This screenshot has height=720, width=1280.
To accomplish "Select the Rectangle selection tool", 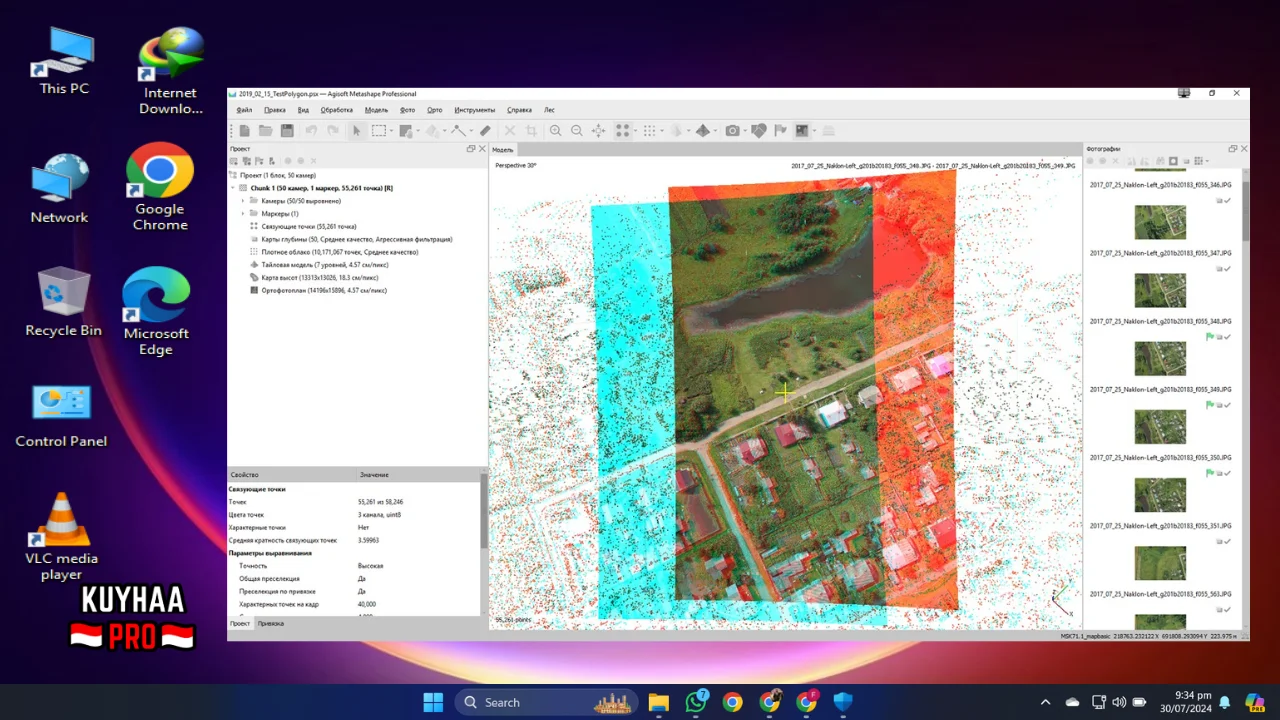I will pos(379,130).
